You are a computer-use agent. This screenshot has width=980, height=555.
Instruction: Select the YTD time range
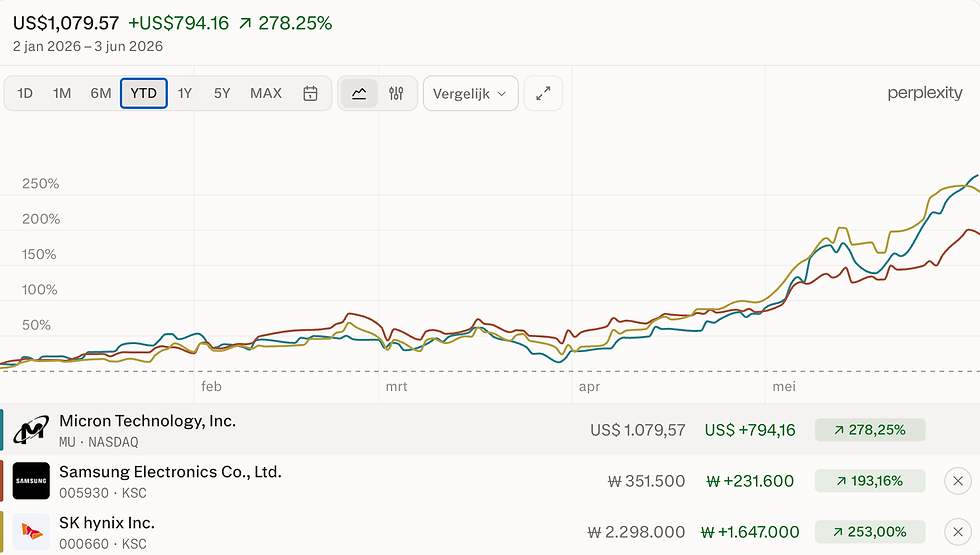(144, 93)
